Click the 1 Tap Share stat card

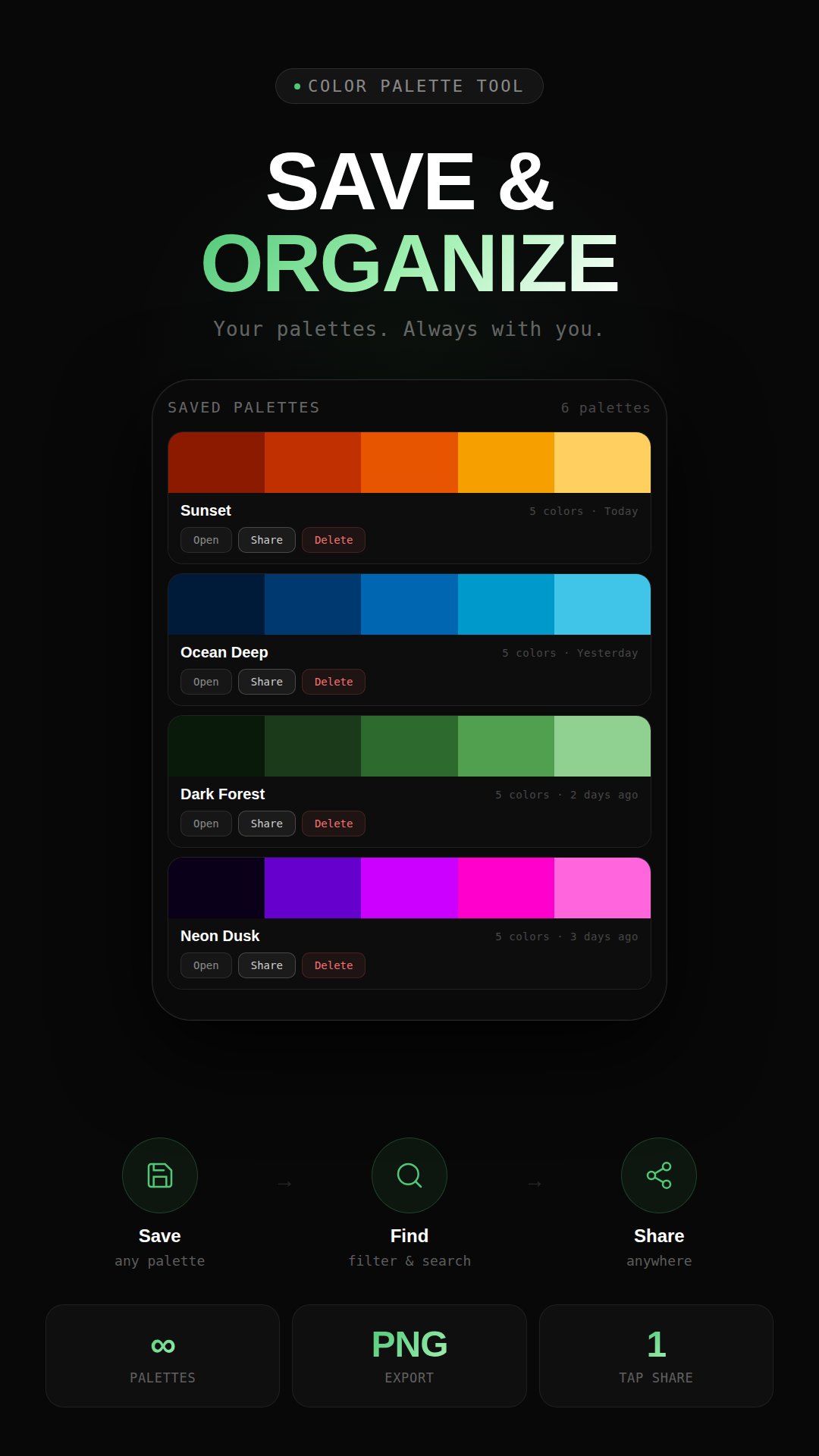point(656,1356)
